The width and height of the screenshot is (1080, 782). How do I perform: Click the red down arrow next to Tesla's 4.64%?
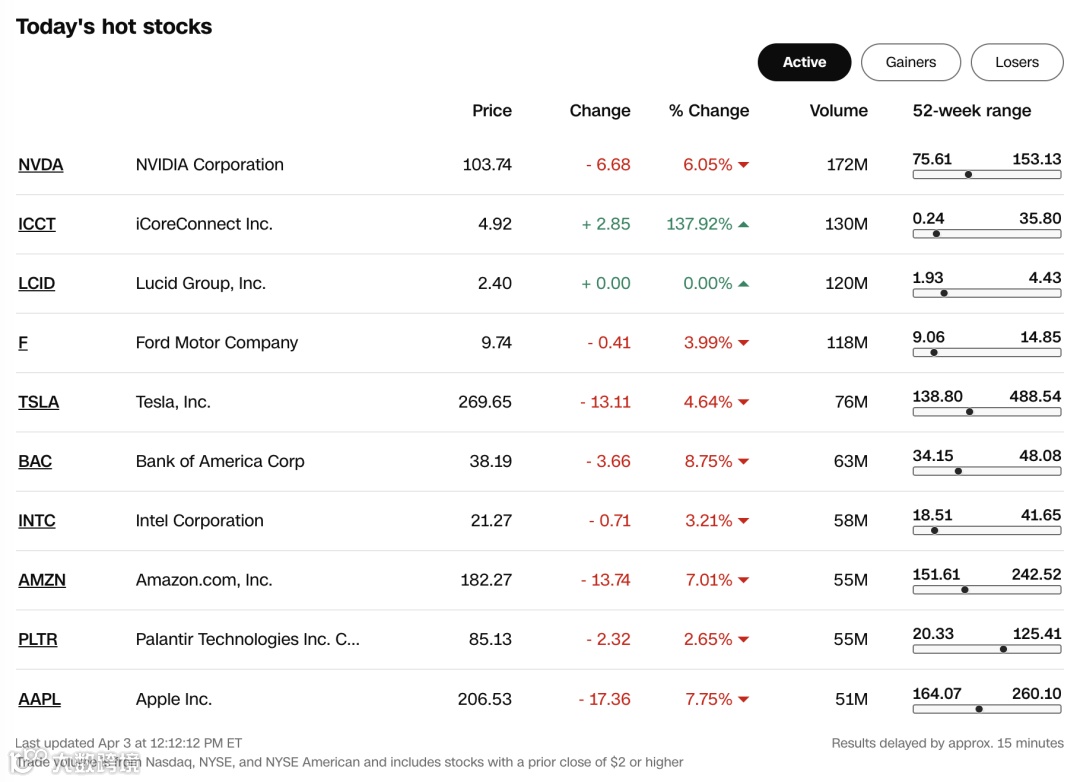point(744,402)
